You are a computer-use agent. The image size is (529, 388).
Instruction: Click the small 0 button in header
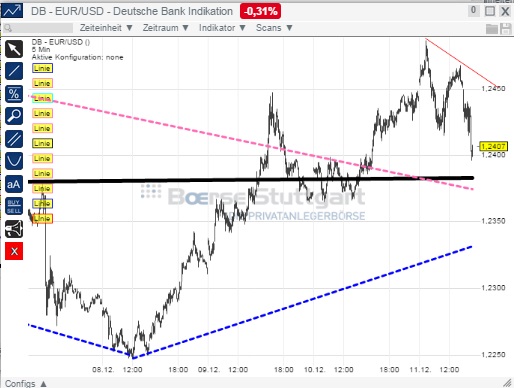(473, 10)
